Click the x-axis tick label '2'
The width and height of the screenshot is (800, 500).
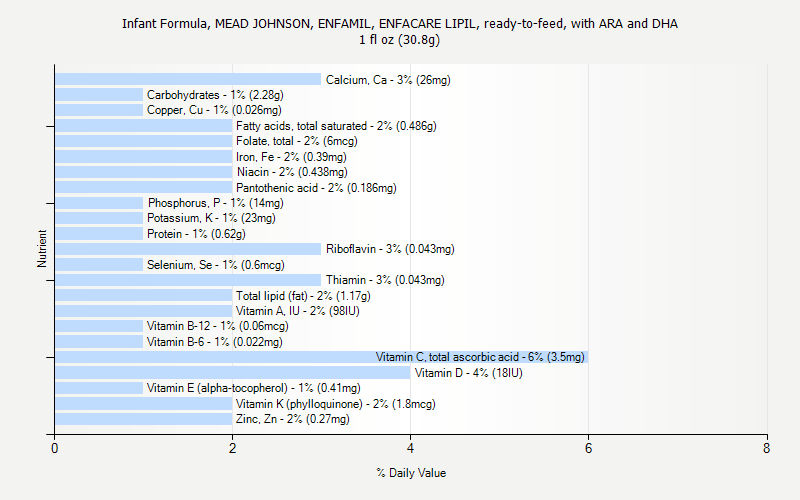[x=233, y=448]
